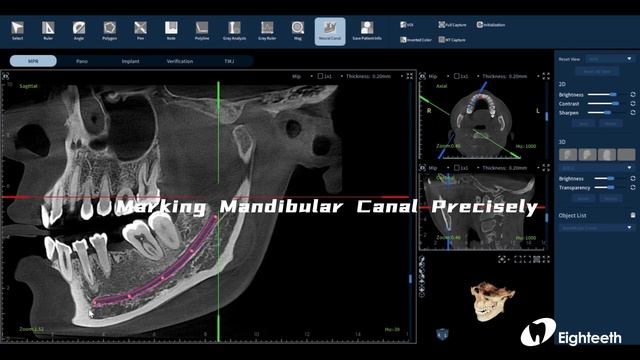Click the MT Capture button
The width and height of the screenshot is (640, 360).
click(x=452, y=40)
